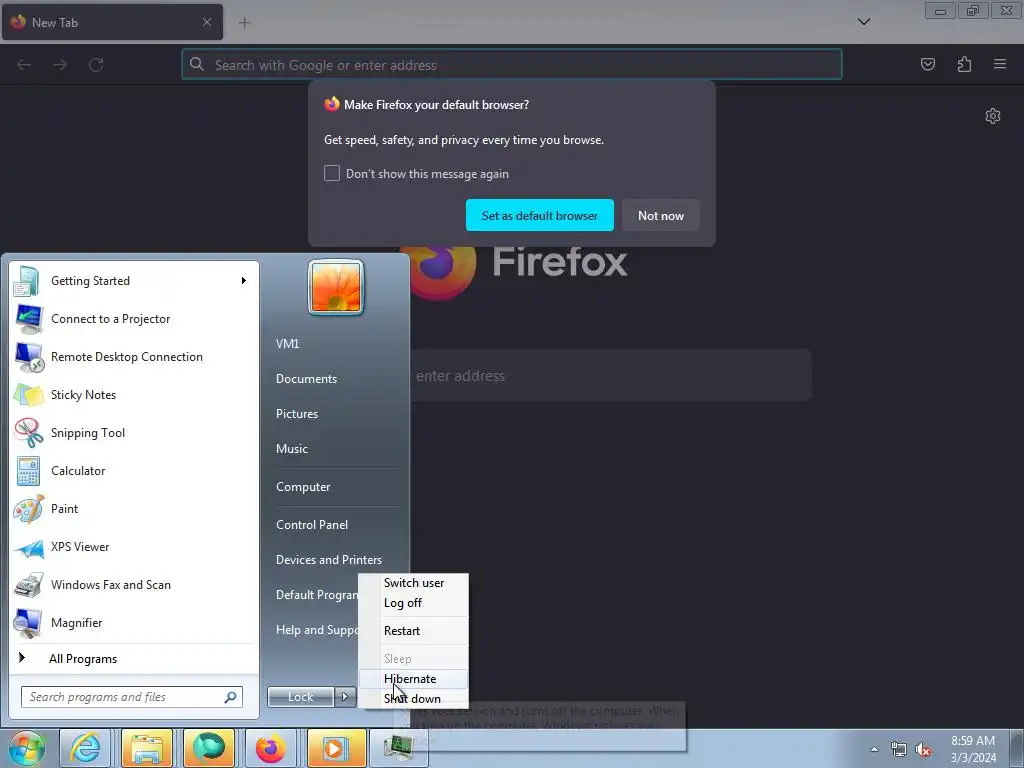Click the Firefox taskbar icon

click(x=270, y=748)
